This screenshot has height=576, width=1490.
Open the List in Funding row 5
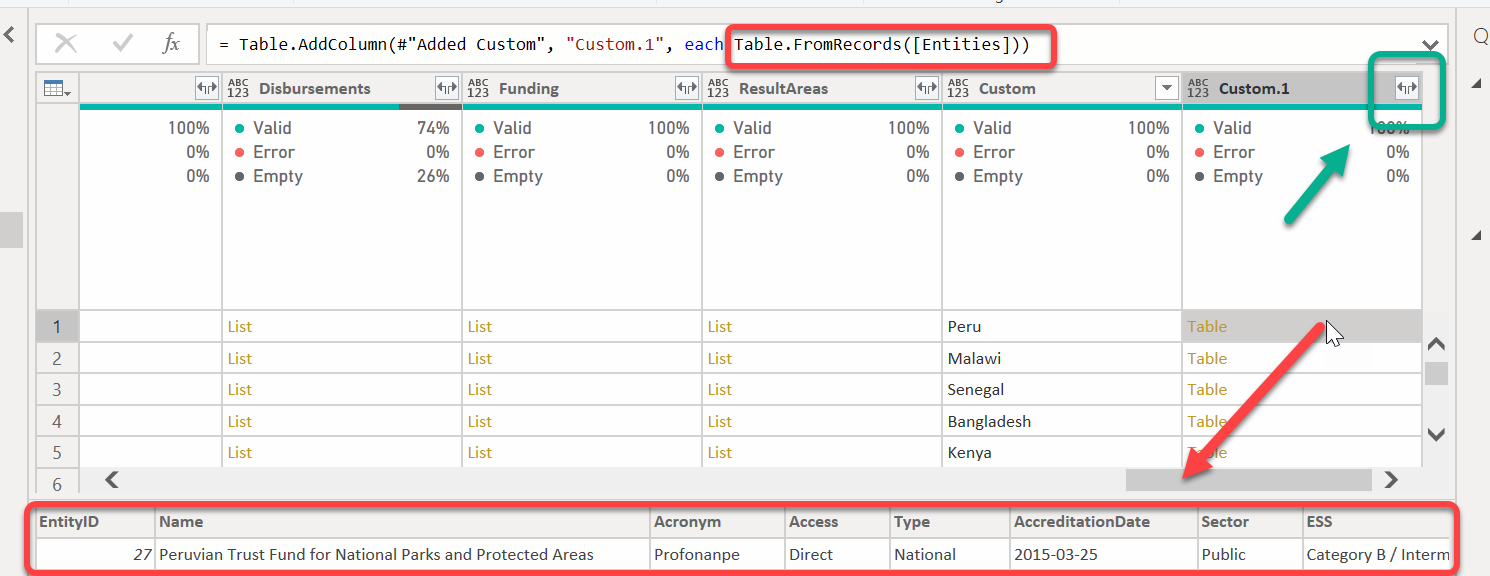tap(480, 452)
